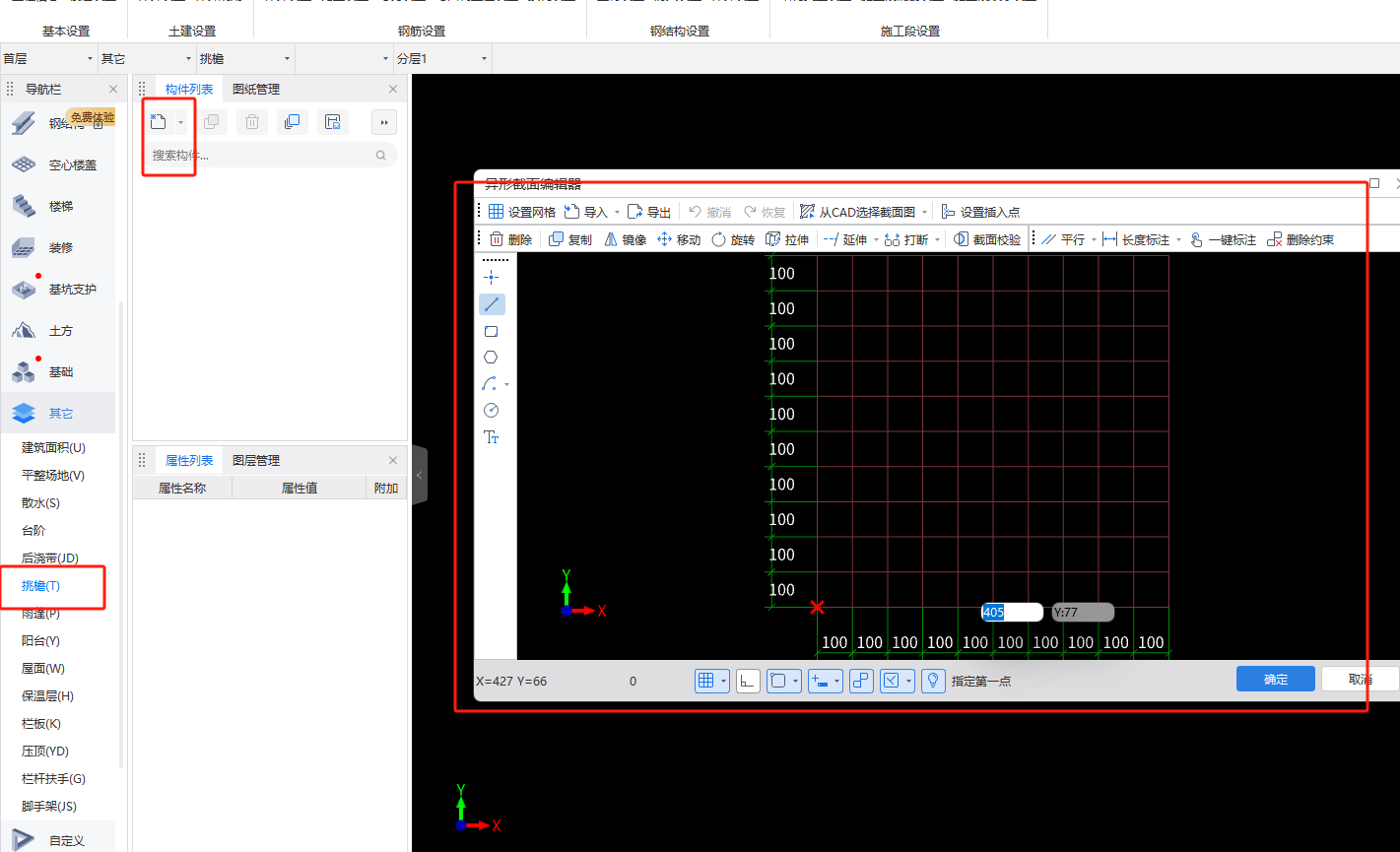Toggle the lightbulb hint button
This screenshot has height=852, width=1400.
click(934, 681)
